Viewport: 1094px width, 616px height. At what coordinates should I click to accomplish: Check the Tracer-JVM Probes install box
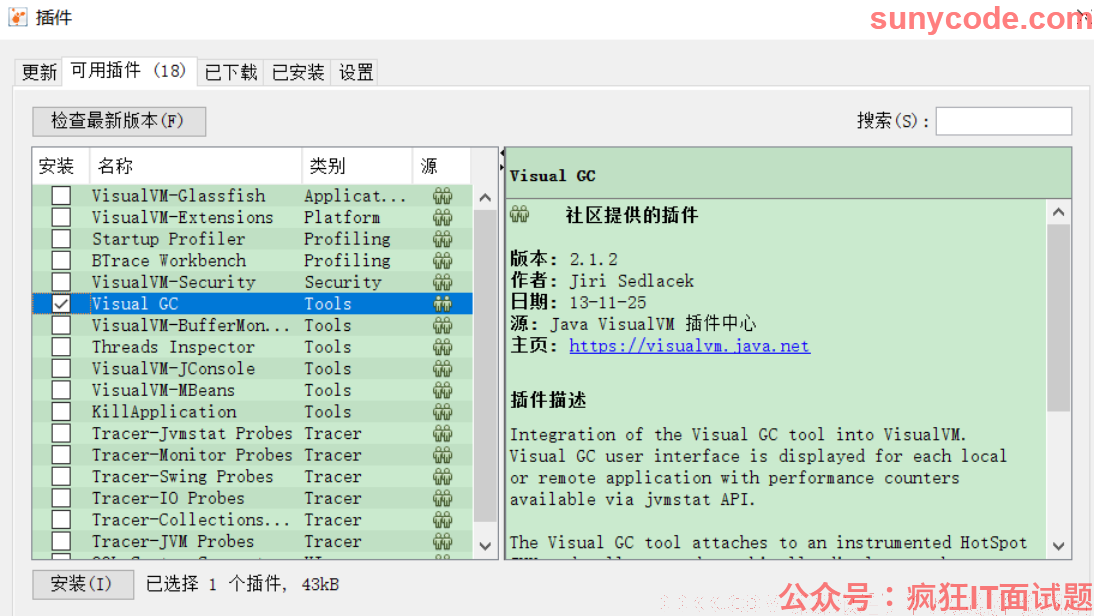point(61,542)
